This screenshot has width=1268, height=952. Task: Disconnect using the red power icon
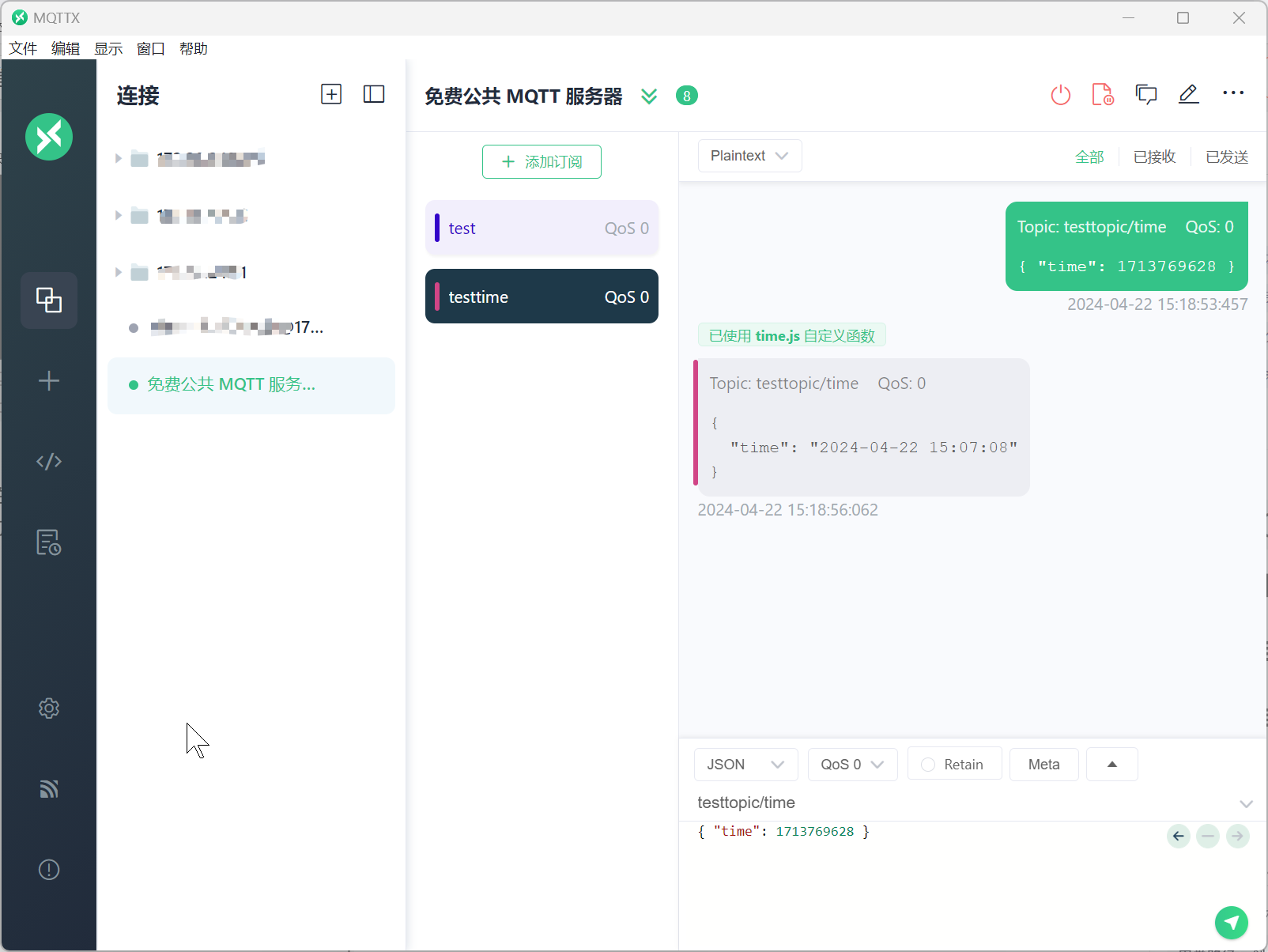pyautogui.click(x=1061, y=95)
